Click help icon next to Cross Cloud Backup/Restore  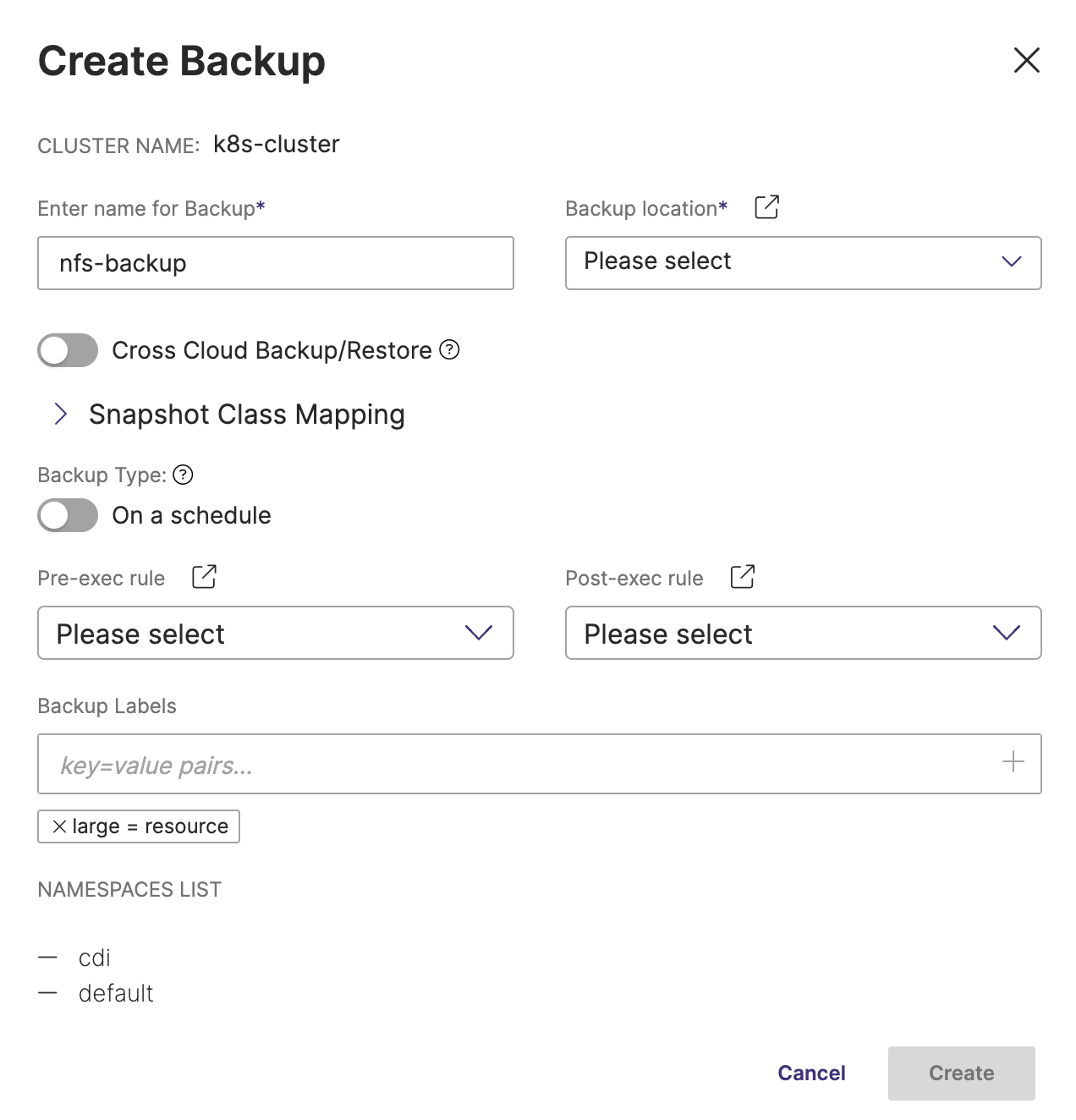pyautogui.click(x=450, y=349)
